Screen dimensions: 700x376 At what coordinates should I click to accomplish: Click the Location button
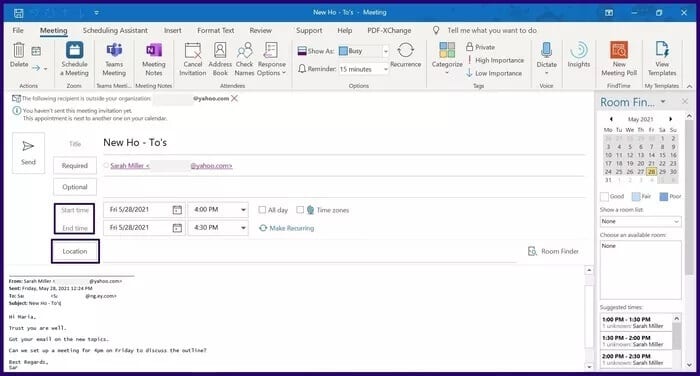(75, 251)
